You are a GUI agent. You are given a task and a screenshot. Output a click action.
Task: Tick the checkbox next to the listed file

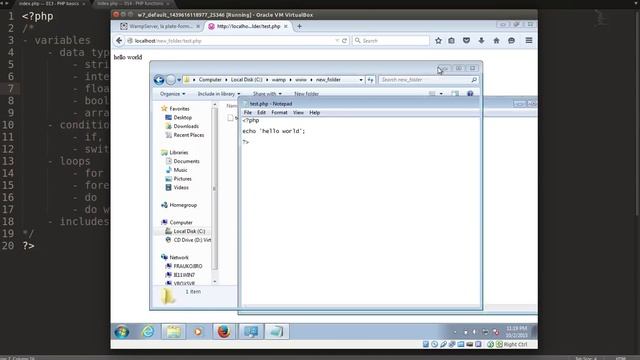(x=231, y=118)
